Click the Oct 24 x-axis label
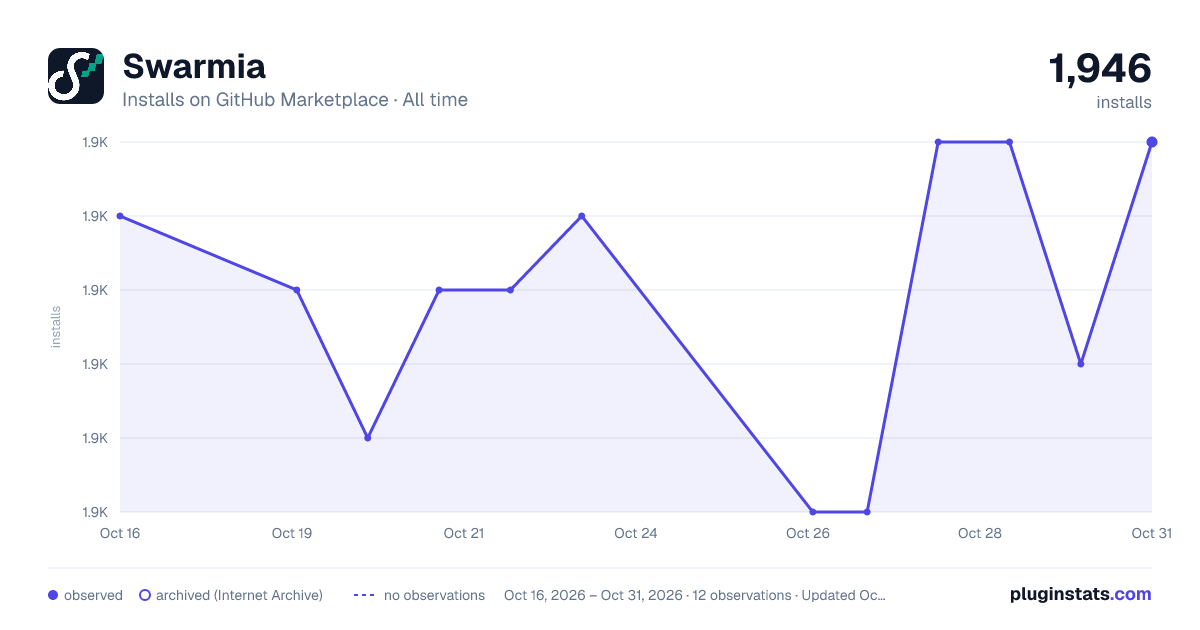This screenshot has height=630, width=1200. click(636, 533)
